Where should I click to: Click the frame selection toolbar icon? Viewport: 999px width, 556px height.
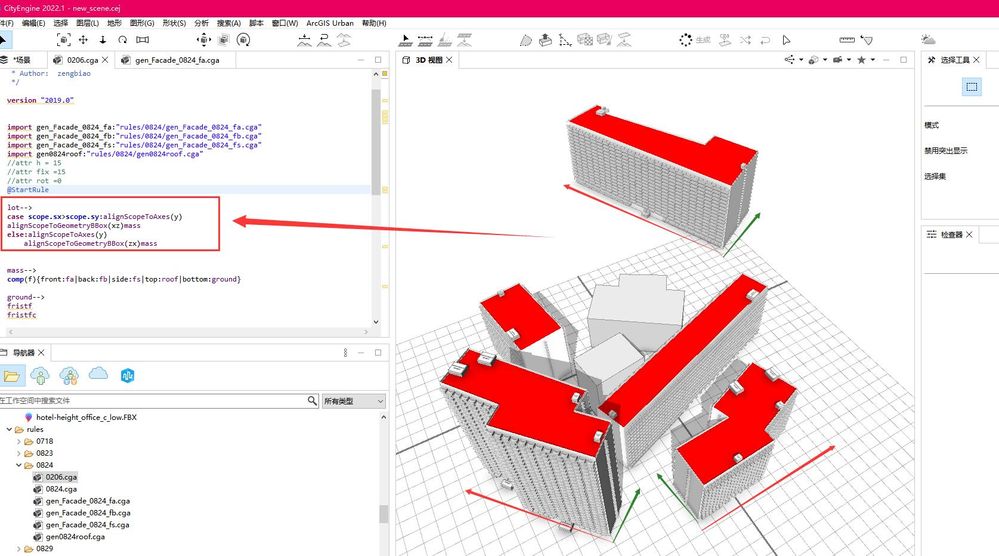pyautogui.click(x=64, y=39)
